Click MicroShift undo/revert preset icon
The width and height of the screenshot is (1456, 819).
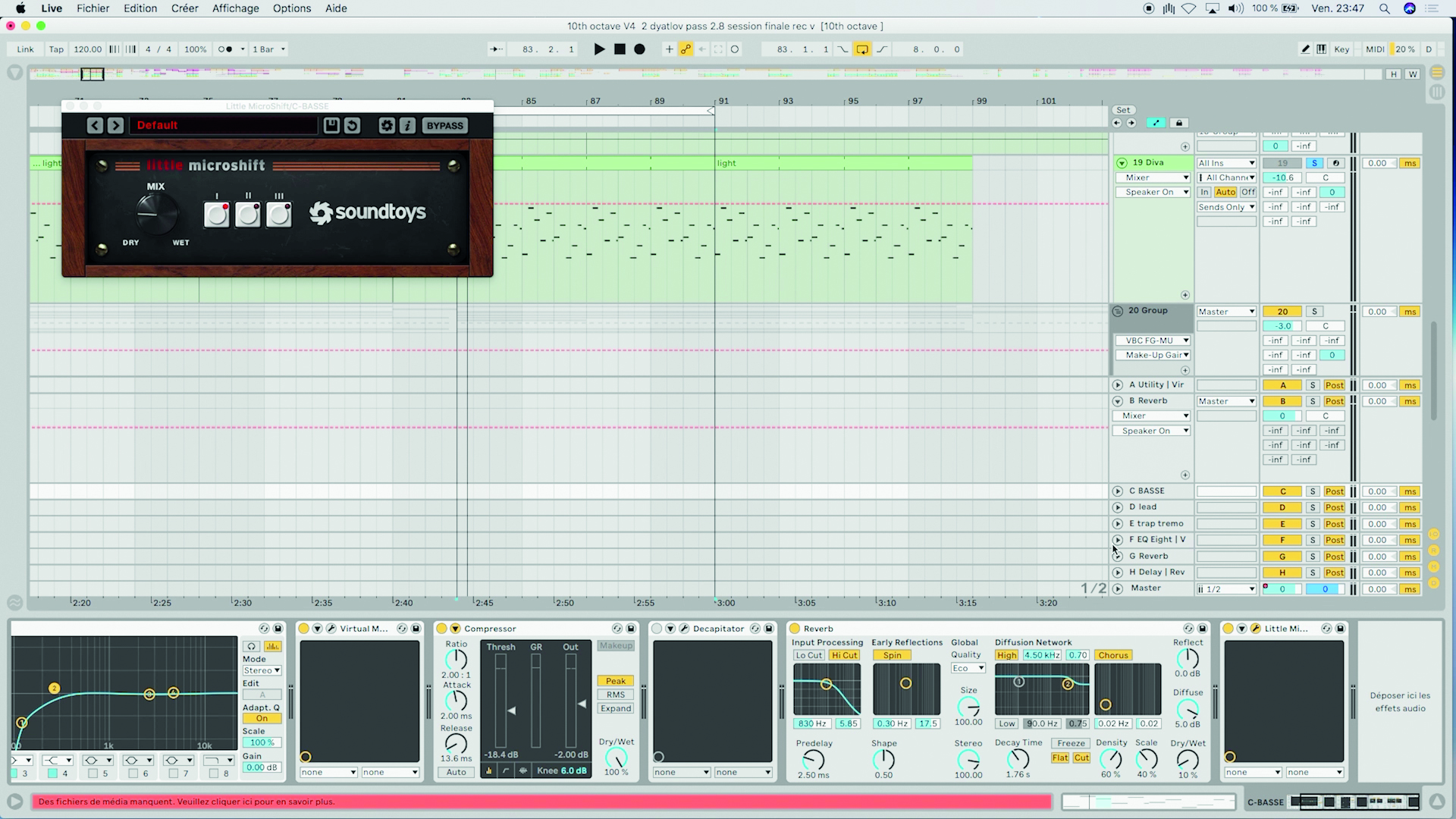pyautogui.click(x=352, y=126)
